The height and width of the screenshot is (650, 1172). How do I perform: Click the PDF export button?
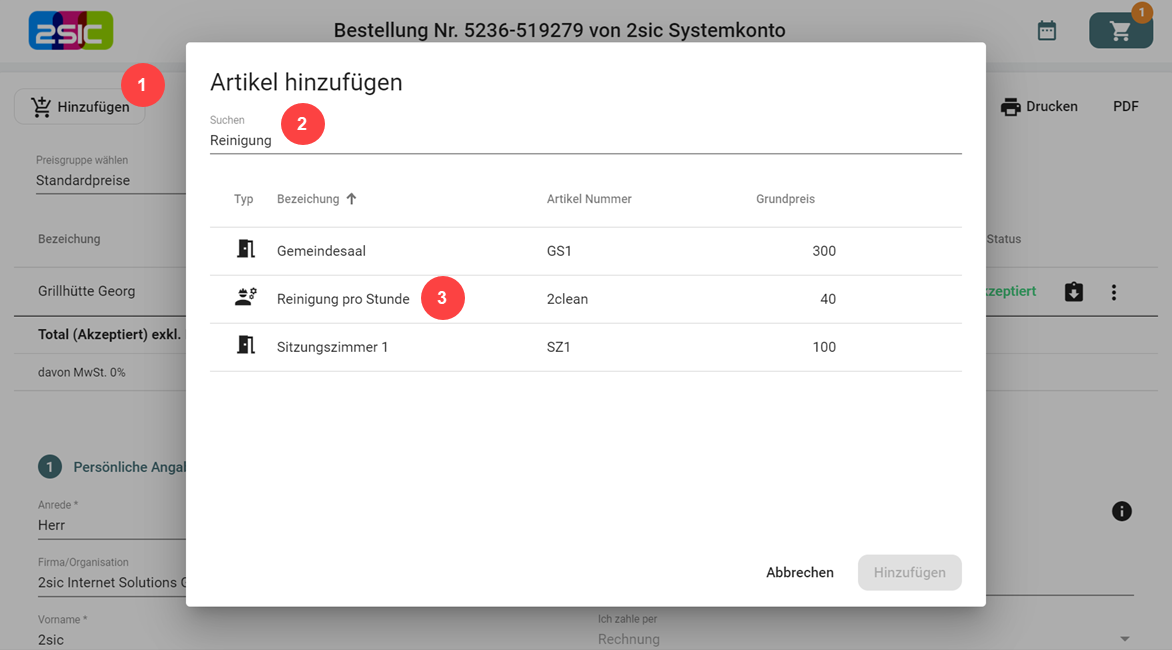coord(1126,106)
